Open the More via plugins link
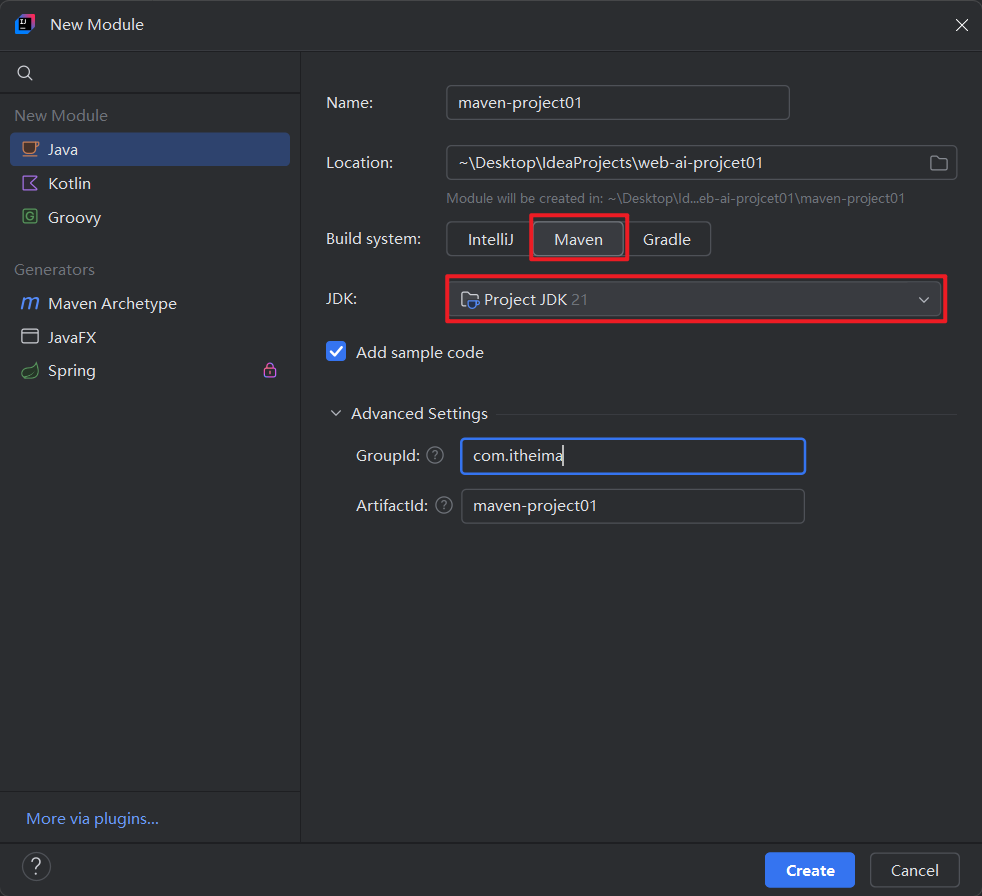The width and height of the screenshot is (982, 896). coord(93,818)
